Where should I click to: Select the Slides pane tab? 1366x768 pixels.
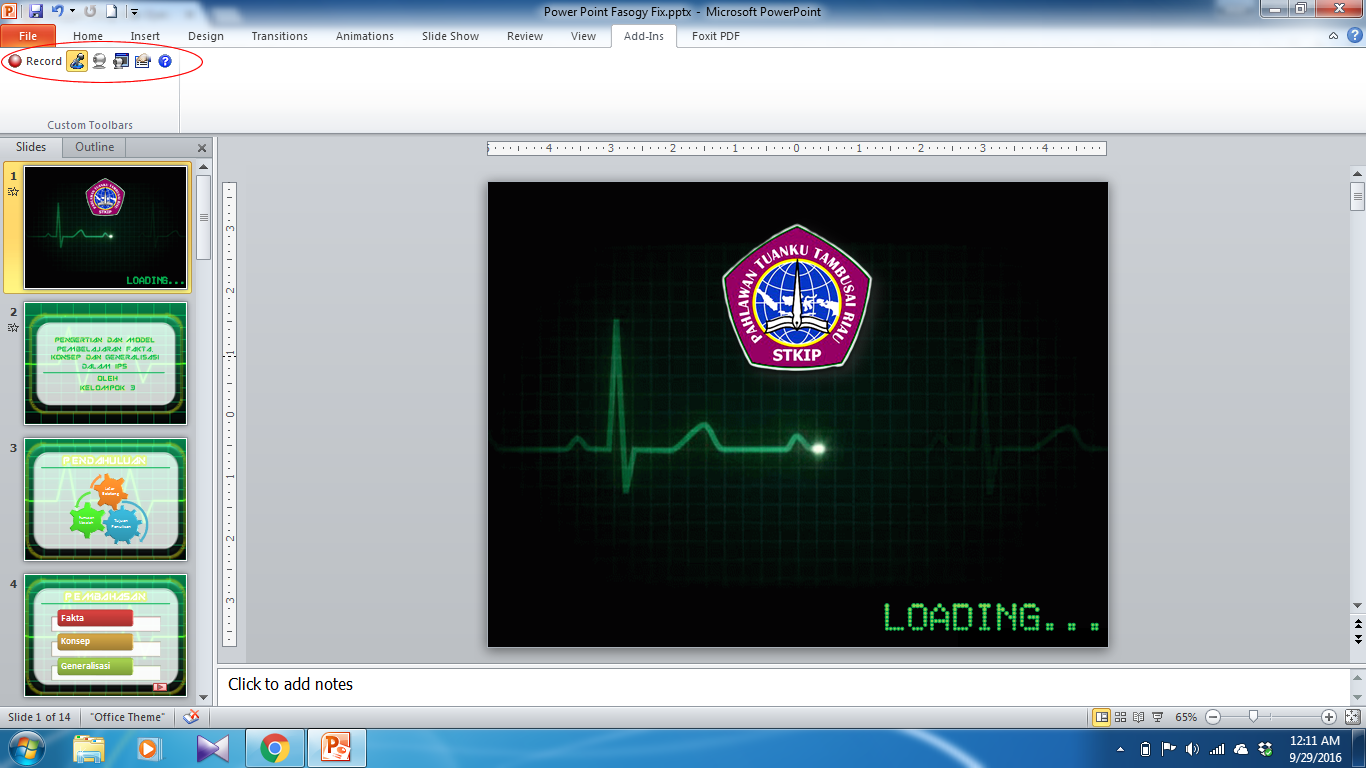31,147
